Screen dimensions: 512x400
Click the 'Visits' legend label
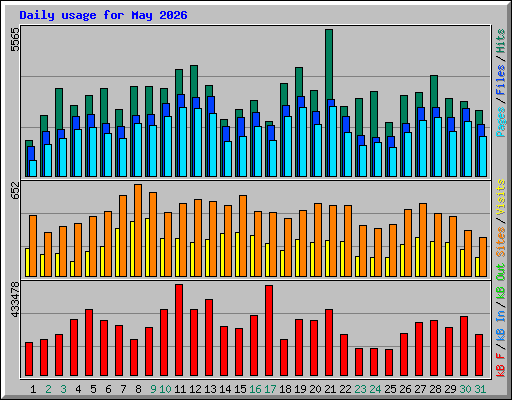point(500,198)
